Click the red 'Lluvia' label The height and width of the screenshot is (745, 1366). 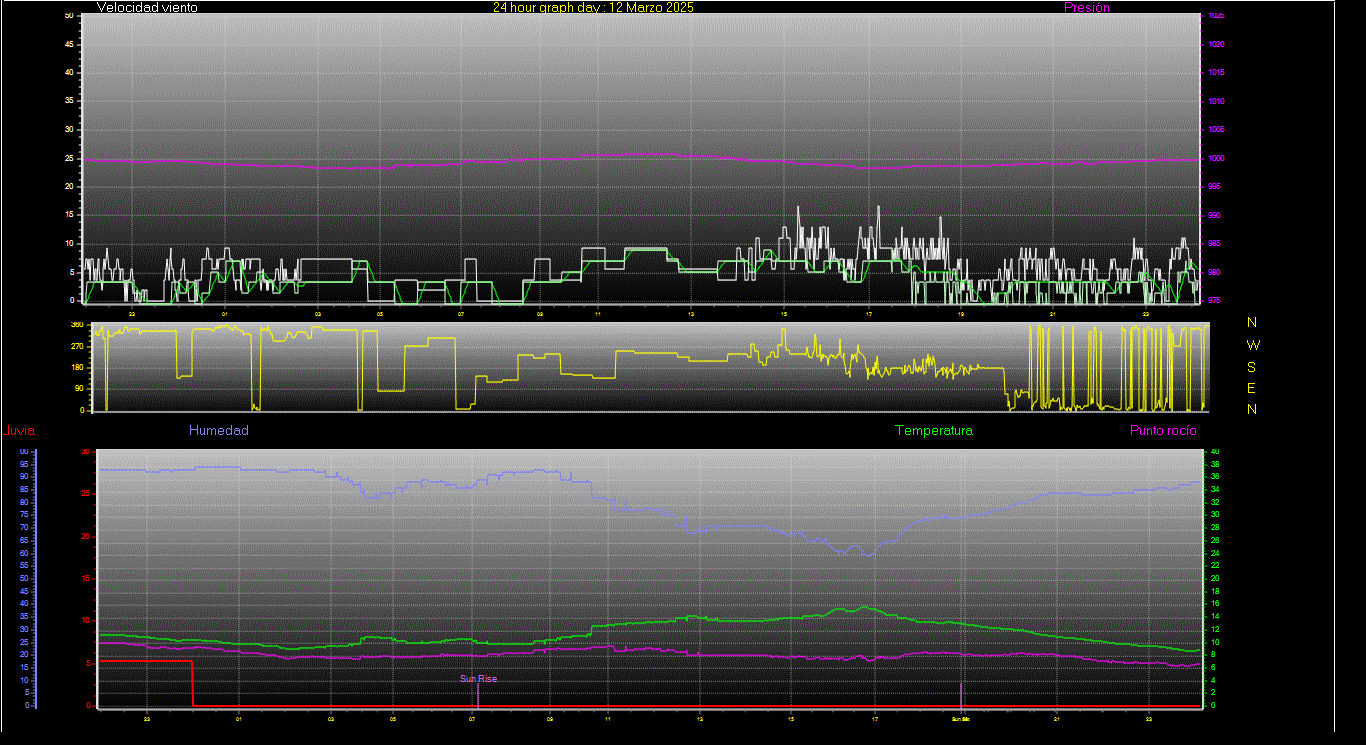click(x=19, y=431)
